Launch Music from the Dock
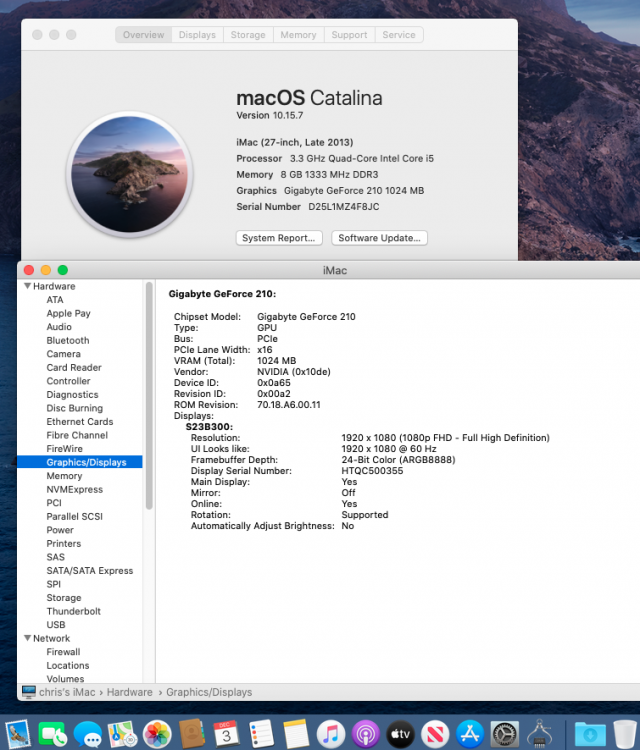The height and width of the screenshot is (750, 640). click(331, 734)
